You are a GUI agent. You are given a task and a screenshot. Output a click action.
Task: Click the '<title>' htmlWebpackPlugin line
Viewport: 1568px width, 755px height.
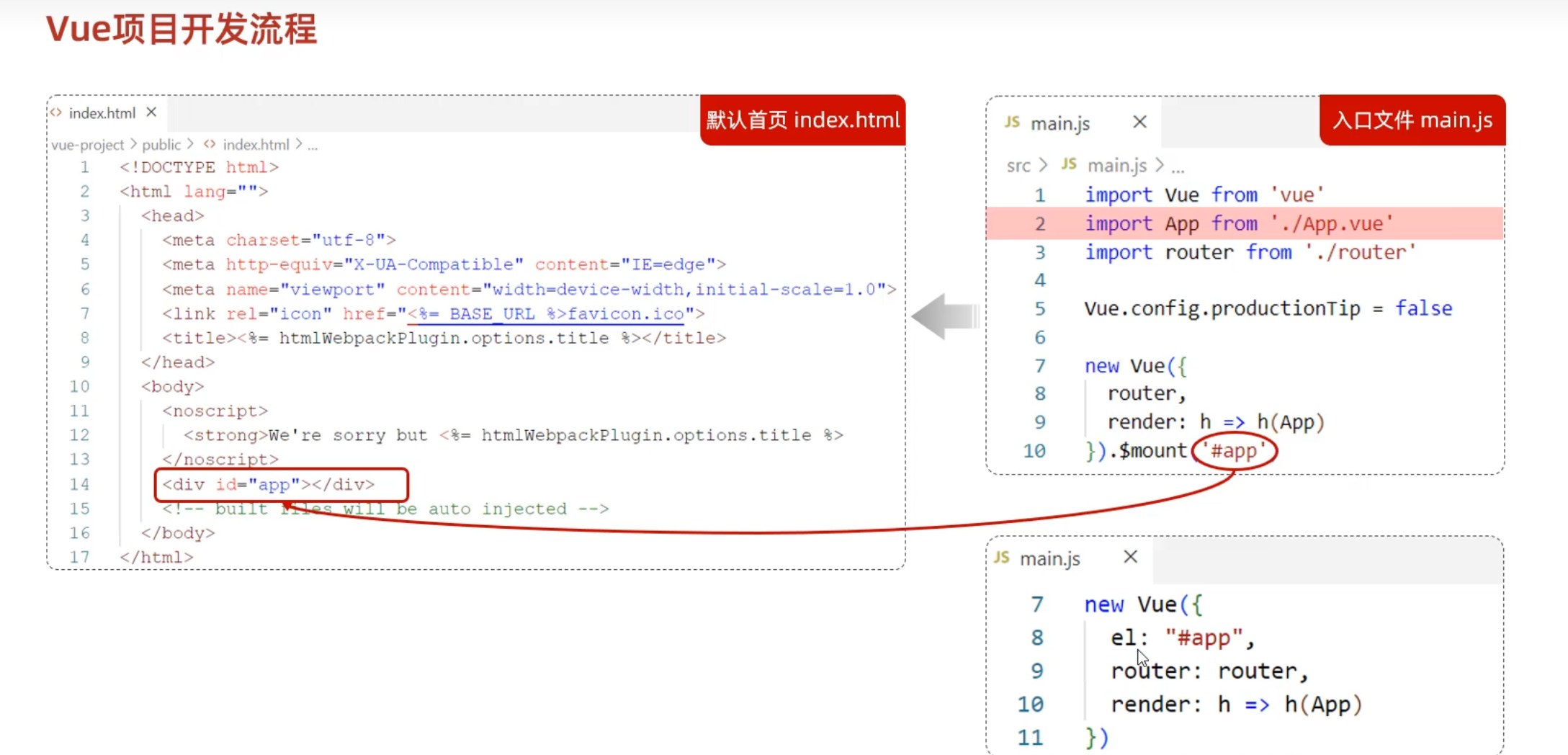(444, 338)
